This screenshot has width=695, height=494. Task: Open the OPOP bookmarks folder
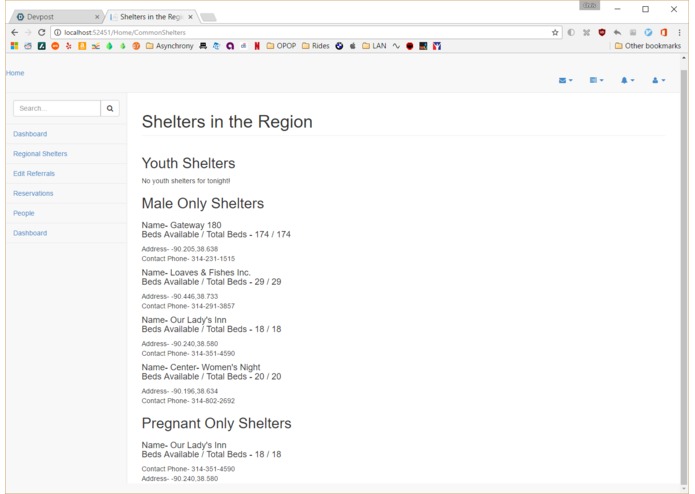[x=281, y=46]
